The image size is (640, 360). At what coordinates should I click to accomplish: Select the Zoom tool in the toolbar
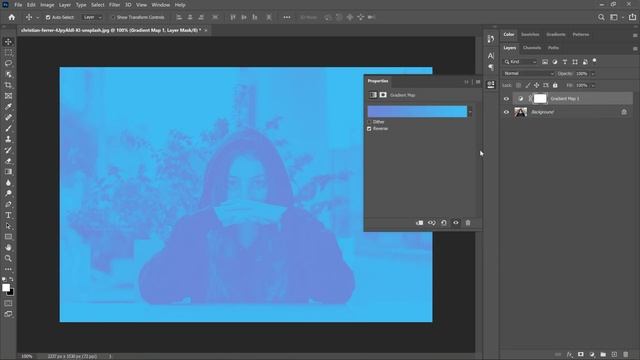point(8,258)
